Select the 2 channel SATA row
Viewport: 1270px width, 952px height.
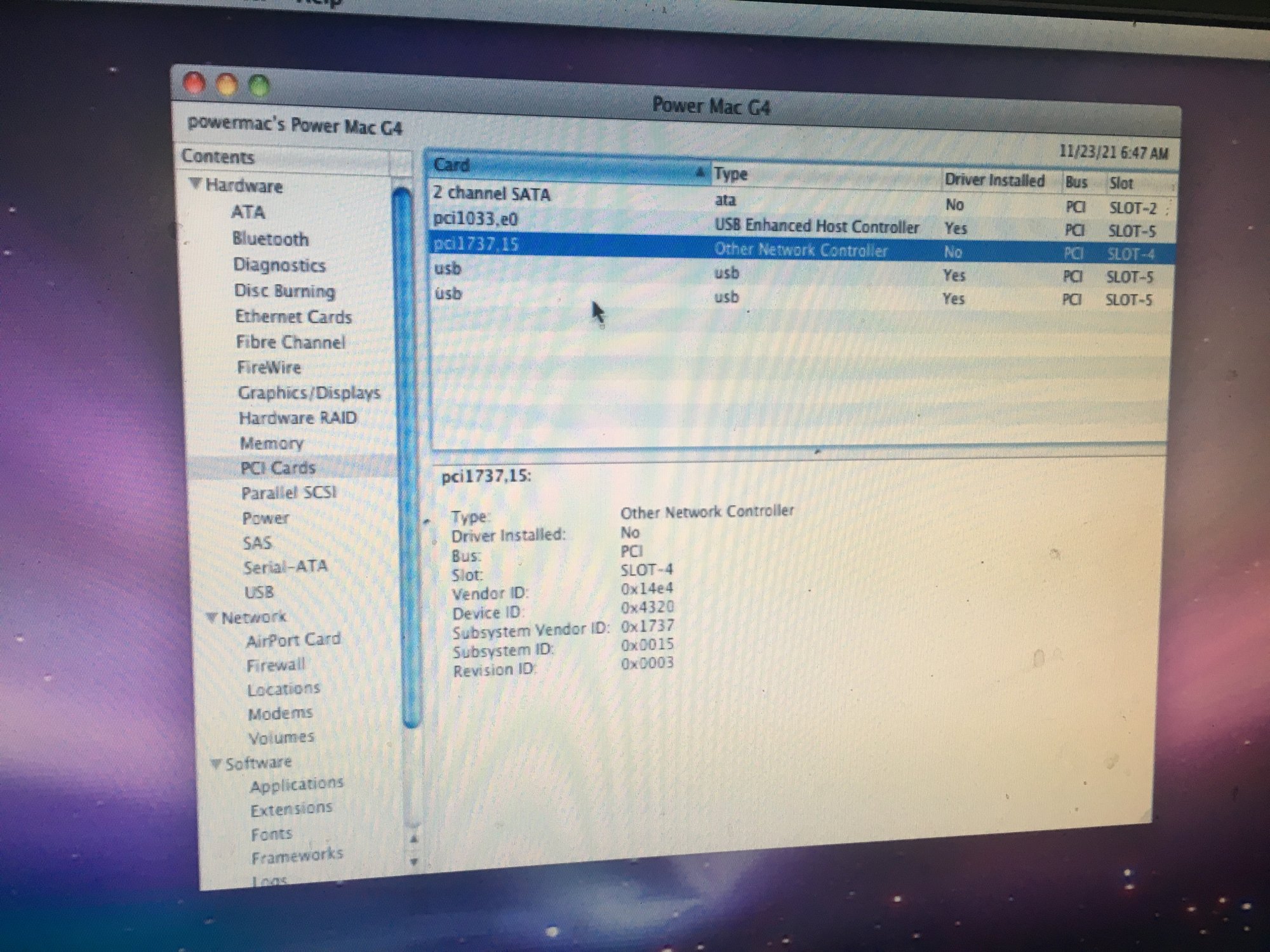[x=491, y=194]
